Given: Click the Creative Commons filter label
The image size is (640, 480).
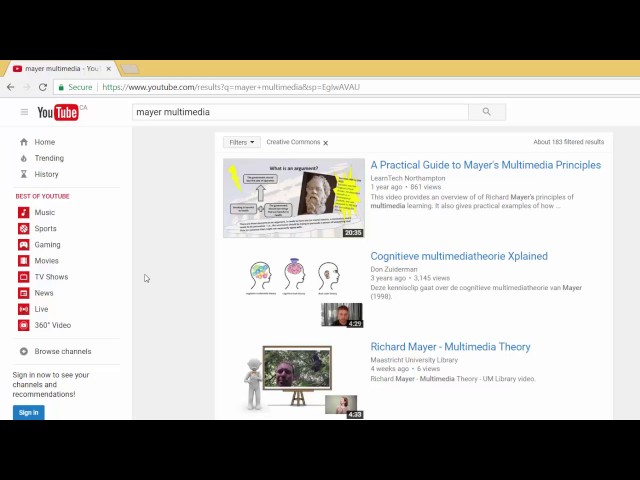Looking at the screenshot, I should coord(293,142).
